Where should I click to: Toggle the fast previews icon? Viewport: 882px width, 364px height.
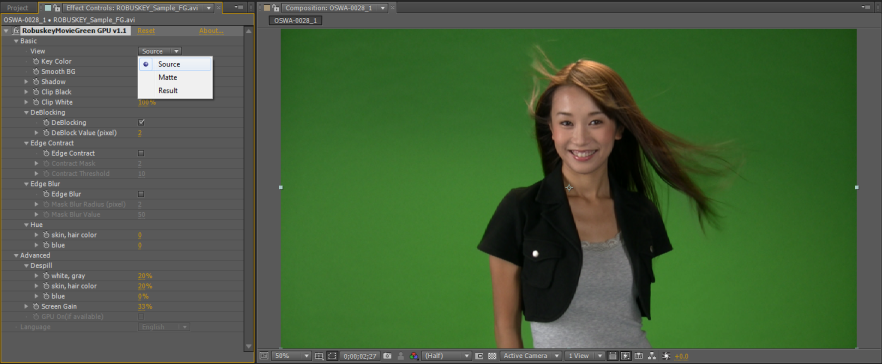click(626, 356)
